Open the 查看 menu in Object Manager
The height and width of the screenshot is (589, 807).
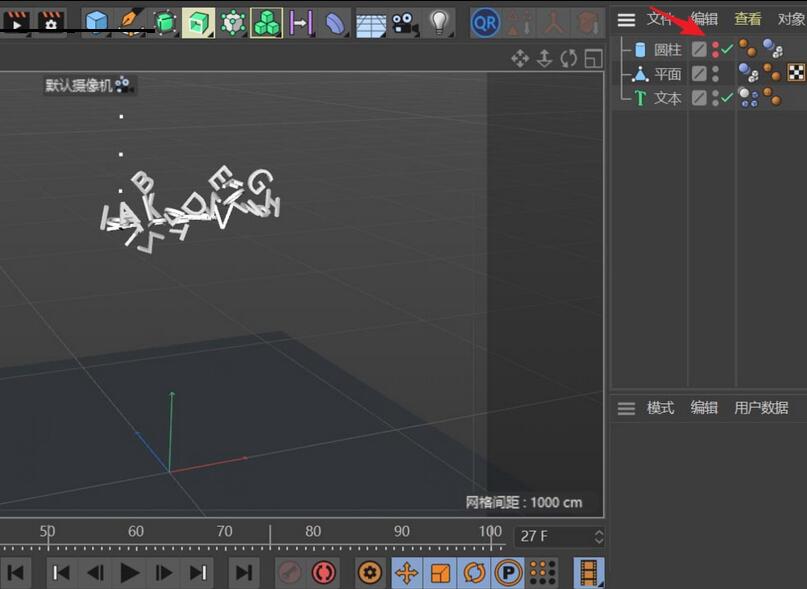[747, 19]
